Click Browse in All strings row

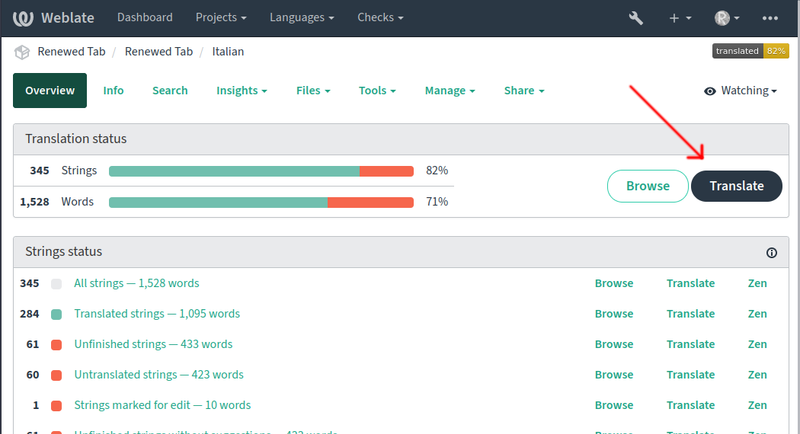click(x=614, y=283)
